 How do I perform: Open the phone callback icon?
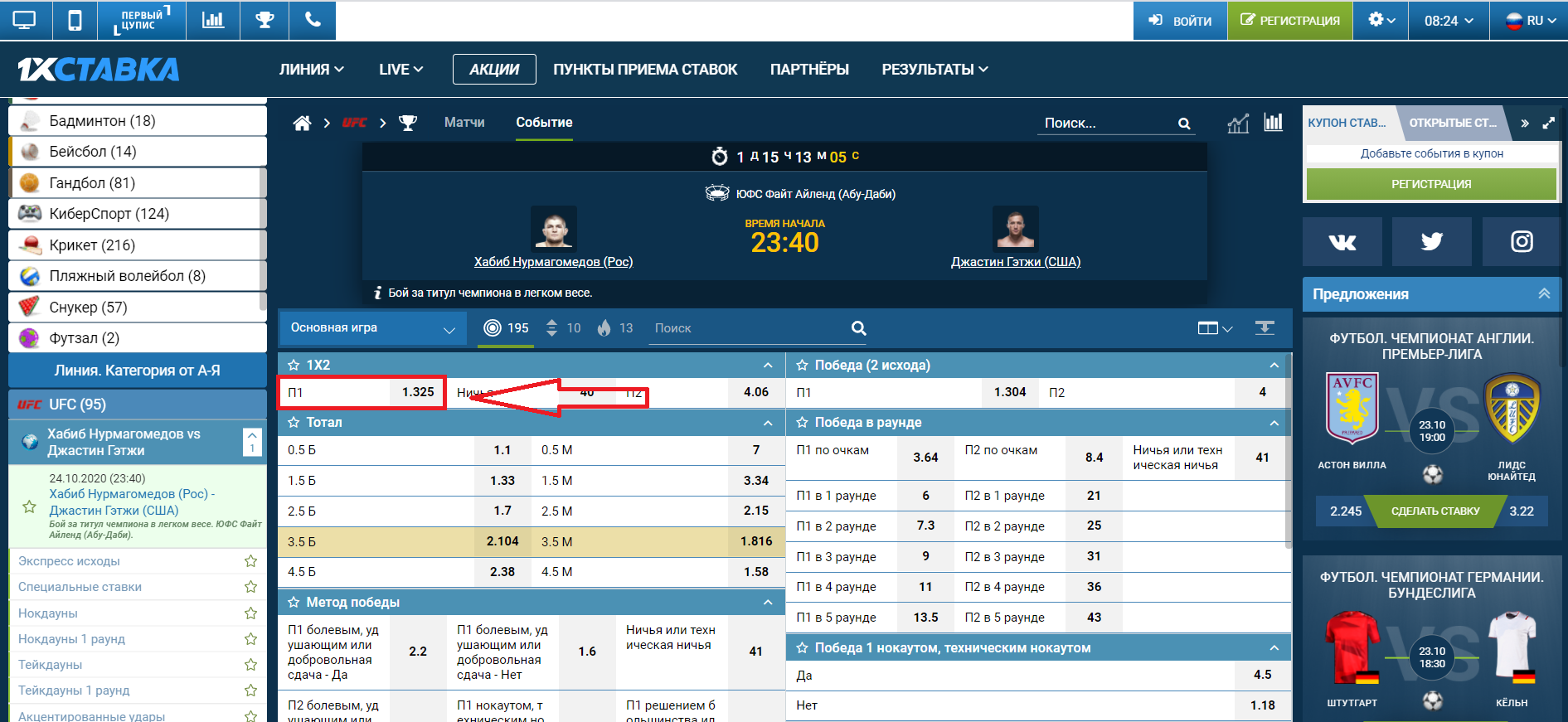point(313,20)
